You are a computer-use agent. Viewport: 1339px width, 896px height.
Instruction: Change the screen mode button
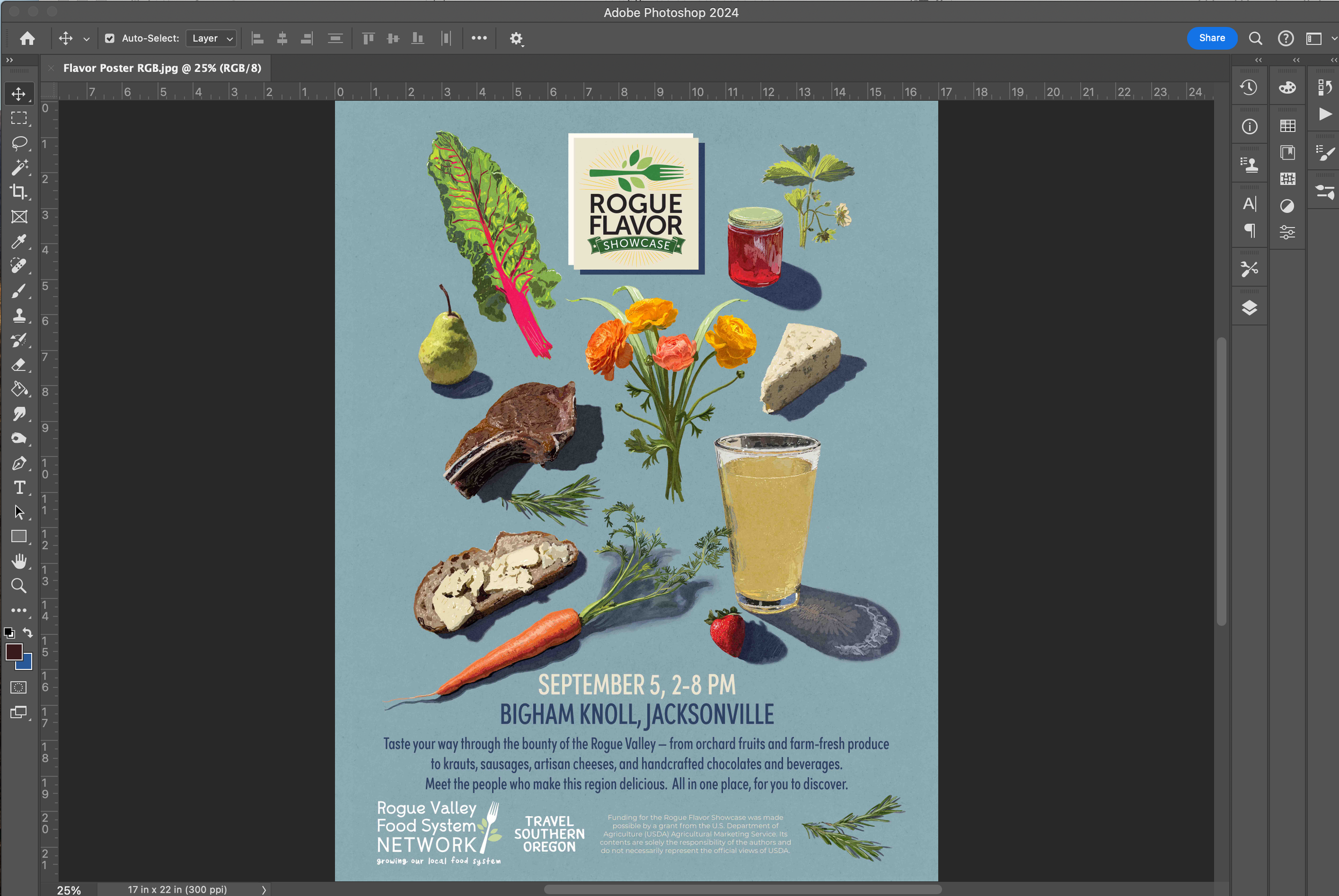click(x=19, y=712)
